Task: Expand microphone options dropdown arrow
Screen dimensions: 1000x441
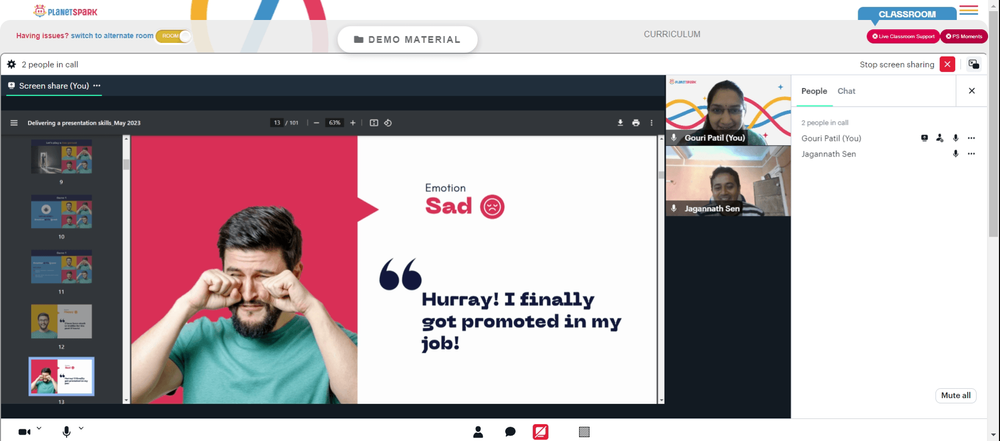Action: (x=81, y=428)
